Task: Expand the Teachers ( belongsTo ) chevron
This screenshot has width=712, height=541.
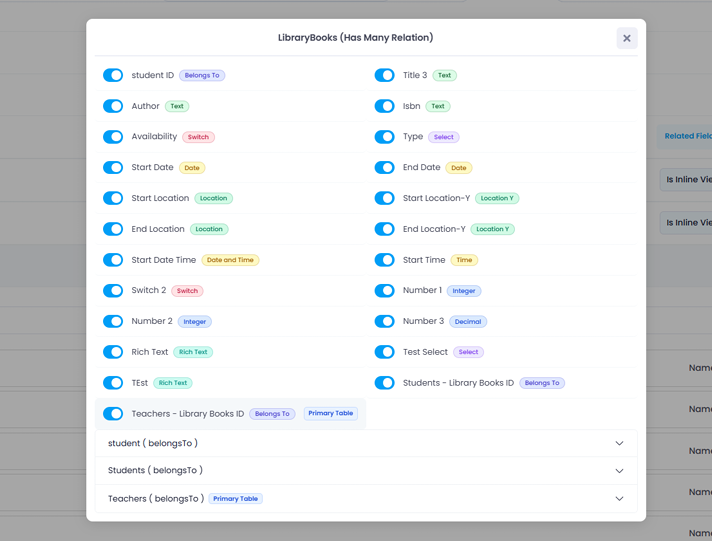Action: [619, 499]
